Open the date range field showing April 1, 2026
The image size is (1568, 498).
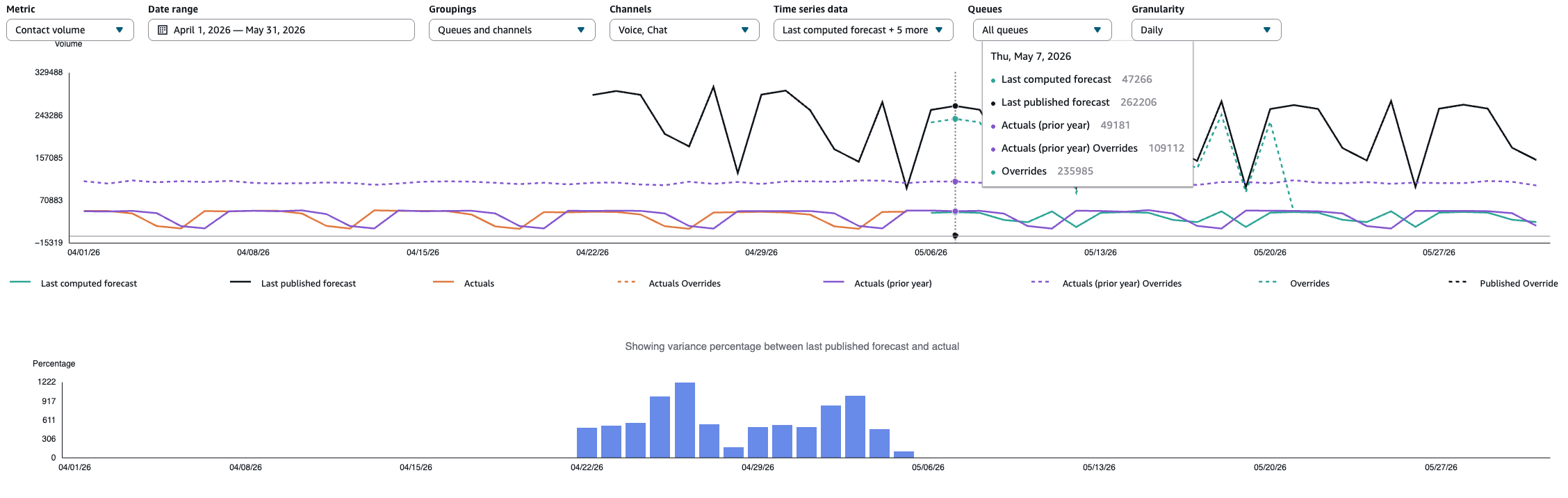coord(281,30)
